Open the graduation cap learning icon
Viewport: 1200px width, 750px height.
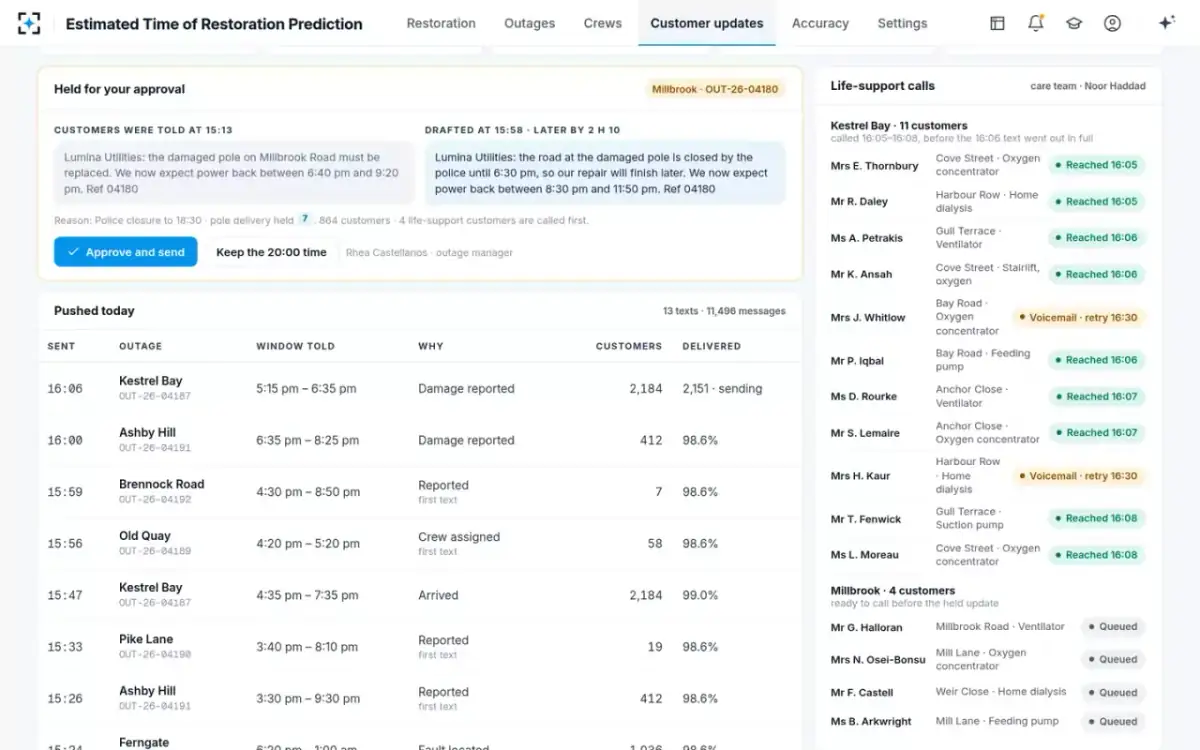click(x=1074, y=23)
